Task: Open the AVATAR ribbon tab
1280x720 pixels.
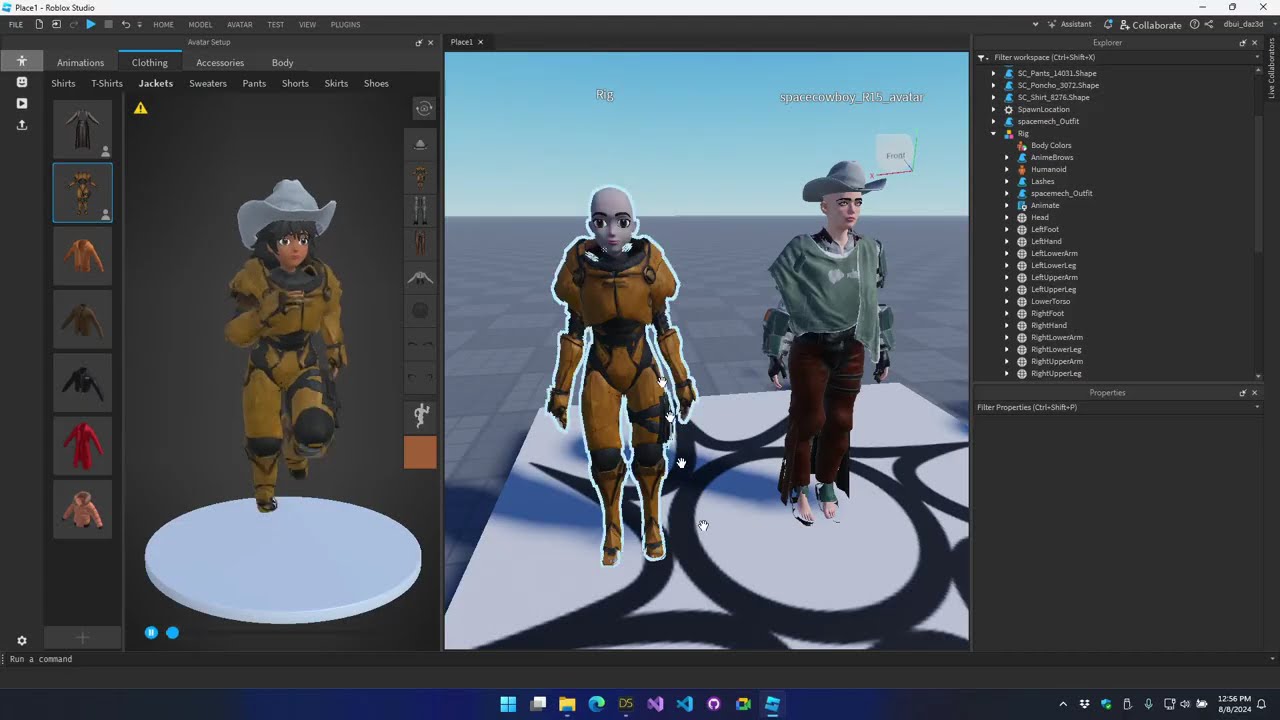Action: 240,24
